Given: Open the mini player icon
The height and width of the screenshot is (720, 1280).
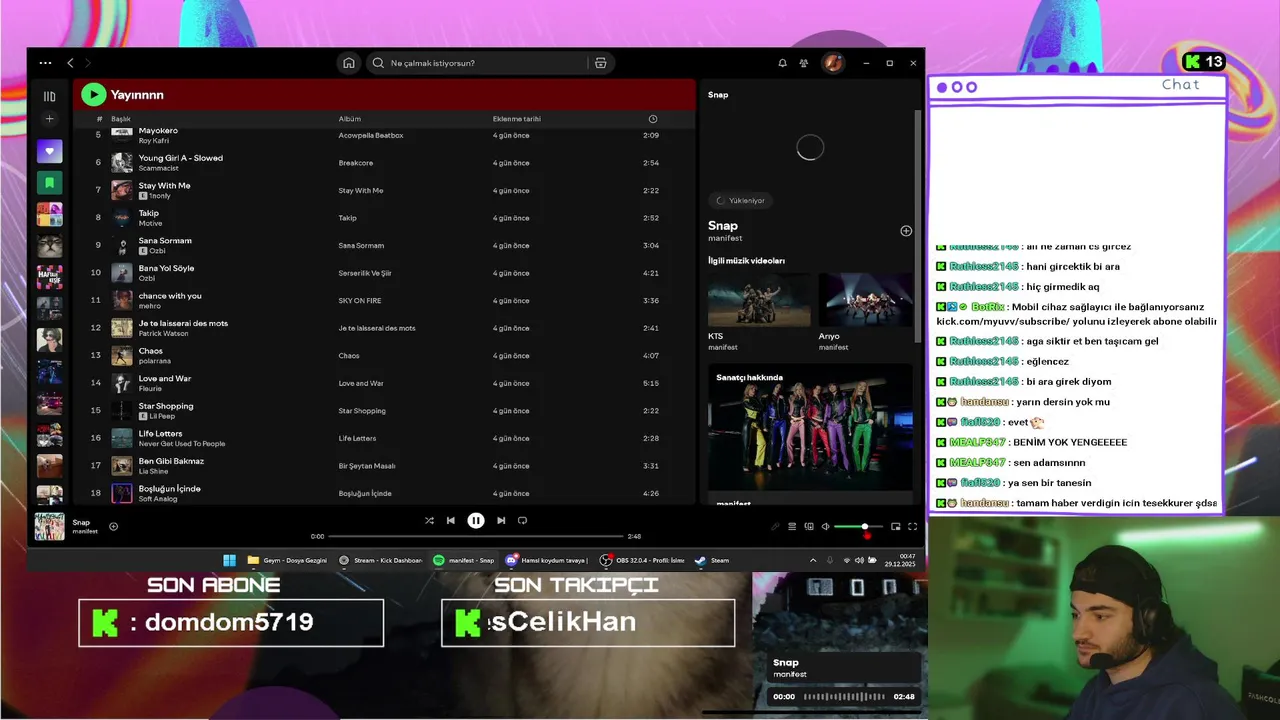Looking at the screenshot, I should click(x=896, y=526).
